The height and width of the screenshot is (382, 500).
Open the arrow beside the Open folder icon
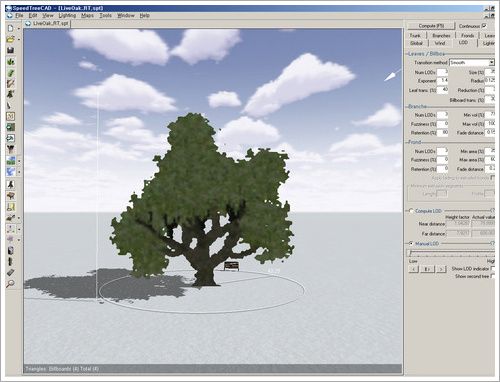click(x=19, y=39)
